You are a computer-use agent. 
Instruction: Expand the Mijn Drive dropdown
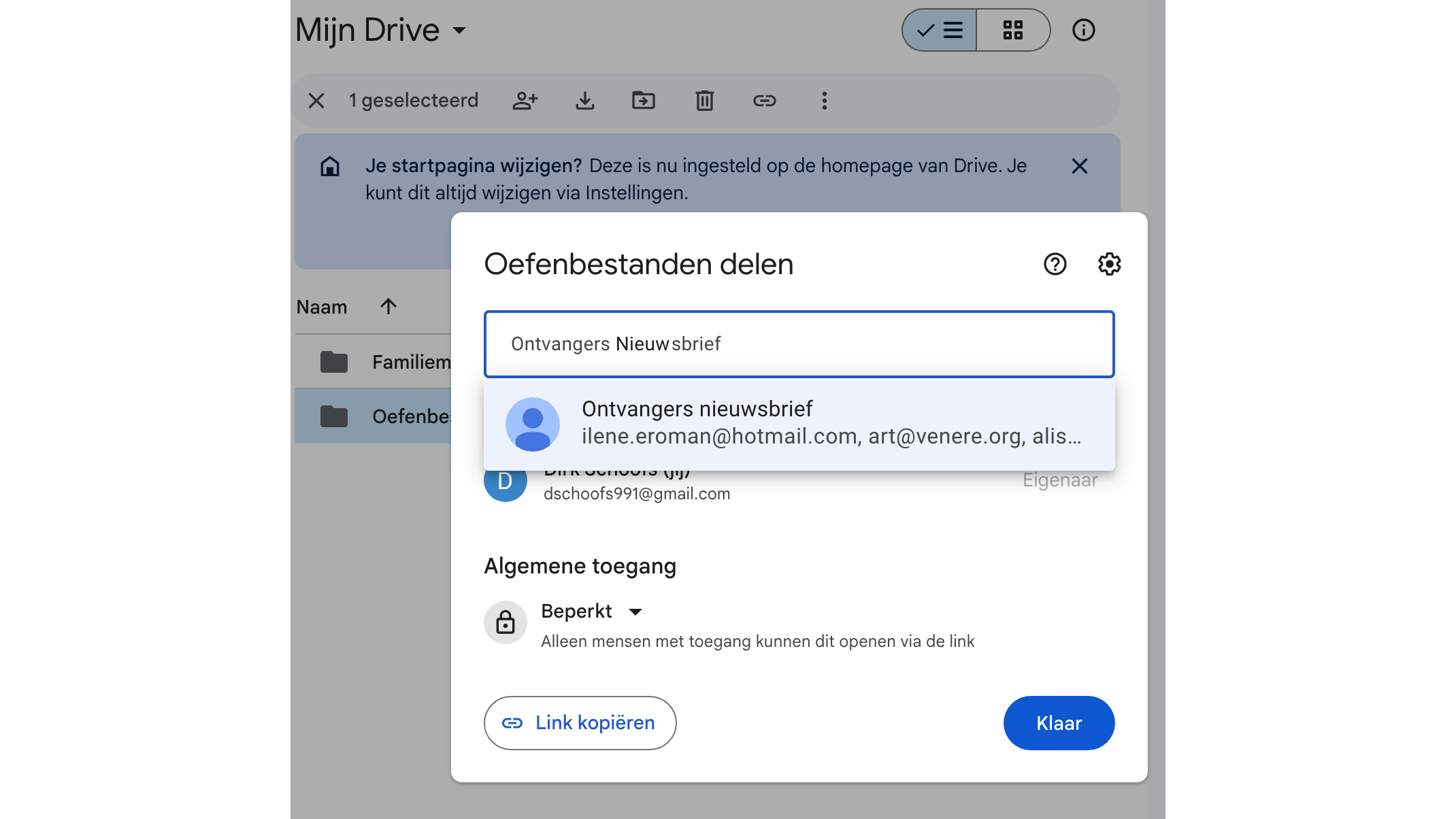point(459,31)
